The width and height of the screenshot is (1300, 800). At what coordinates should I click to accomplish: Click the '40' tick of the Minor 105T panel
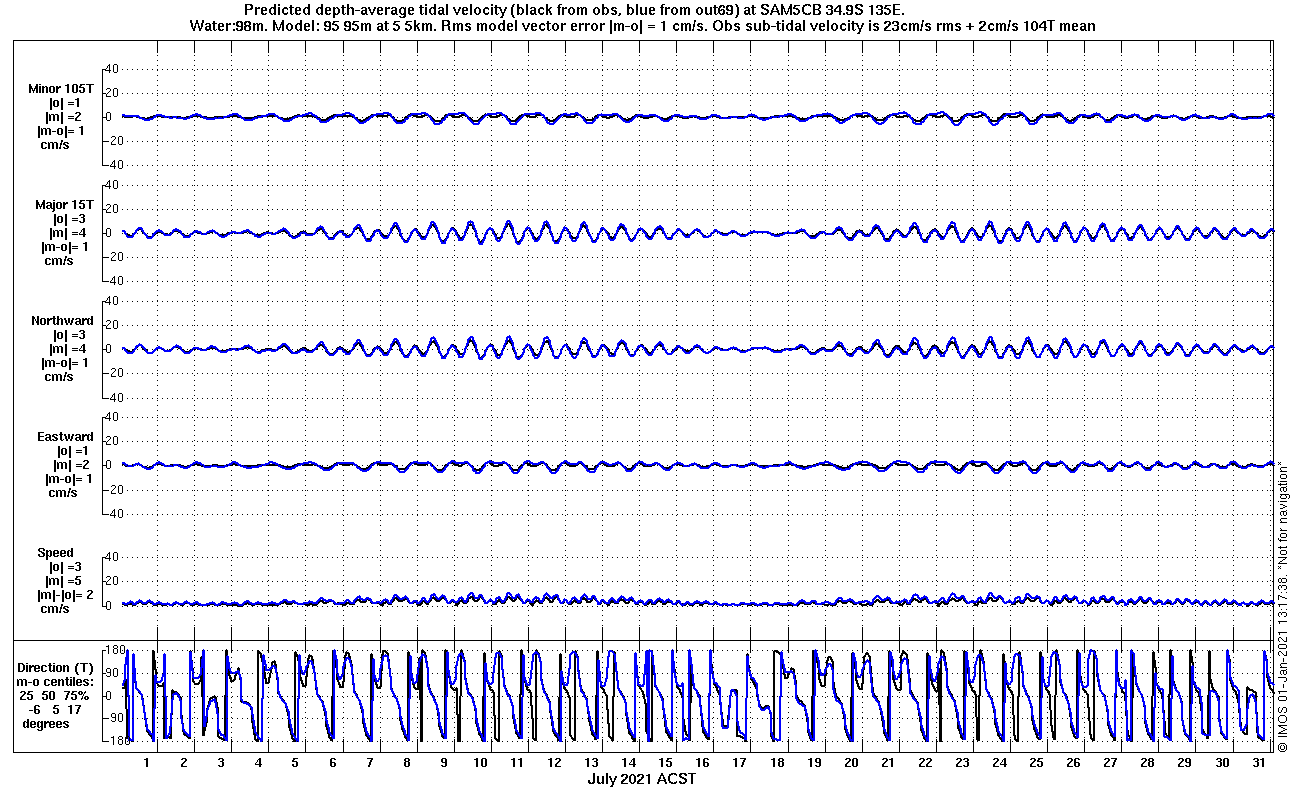click(x=112, y=69)
